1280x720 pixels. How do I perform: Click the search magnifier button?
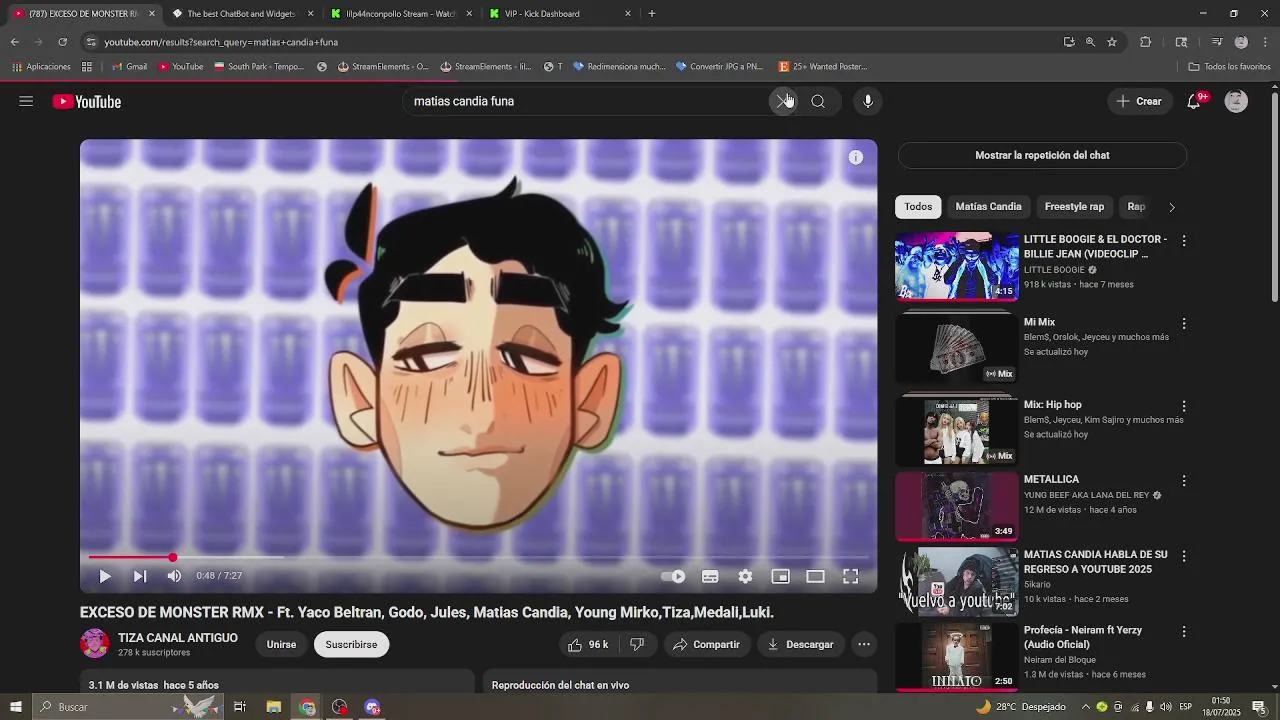coord(818,101)
